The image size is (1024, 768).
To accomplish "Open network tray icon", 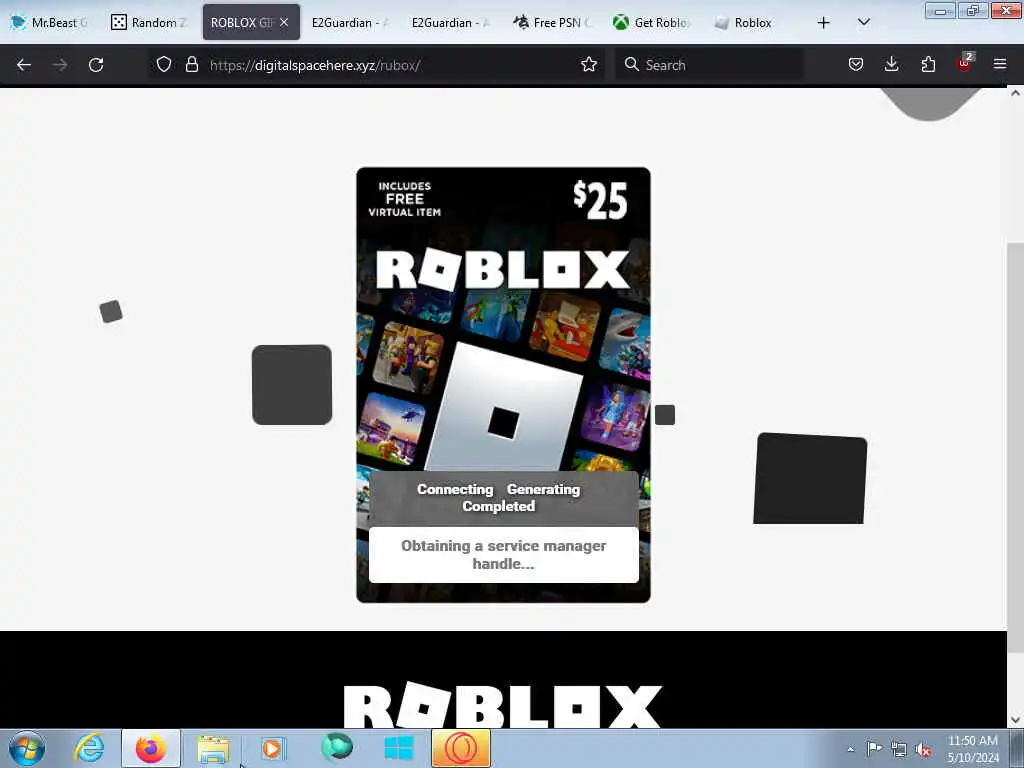I will click(899, 749).
